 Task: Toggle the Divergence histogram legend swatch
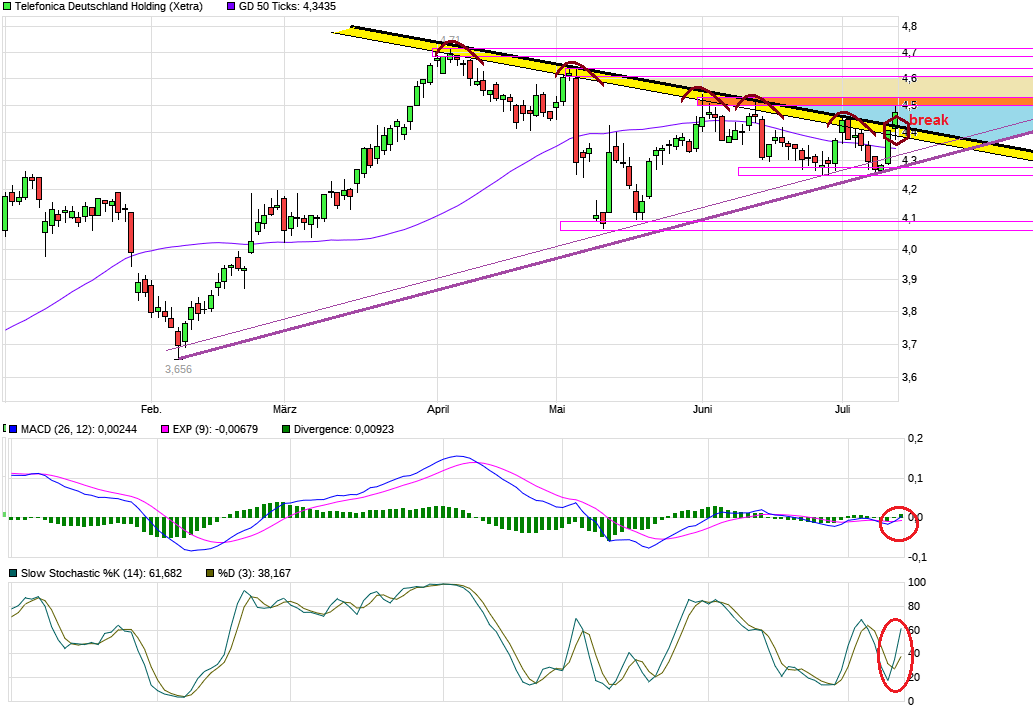tap(286, 428)
